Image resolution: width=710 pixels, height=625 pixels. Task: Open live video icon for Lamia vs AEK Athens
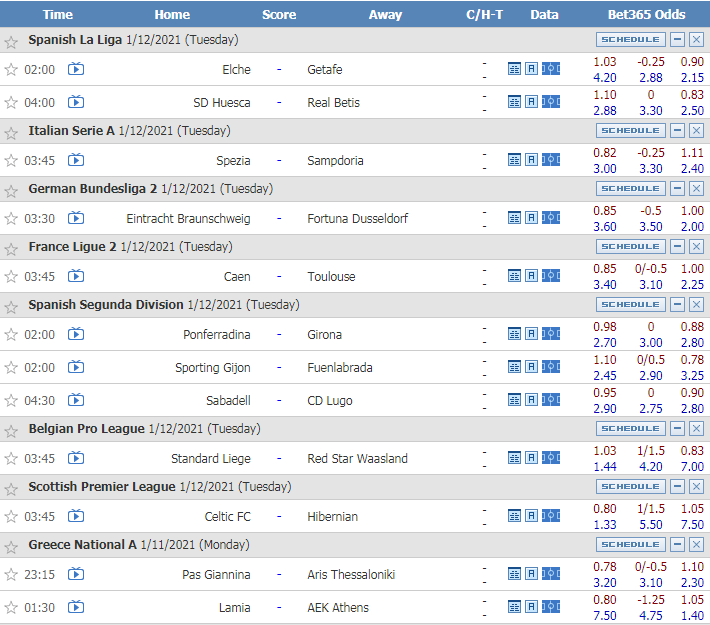76,606
